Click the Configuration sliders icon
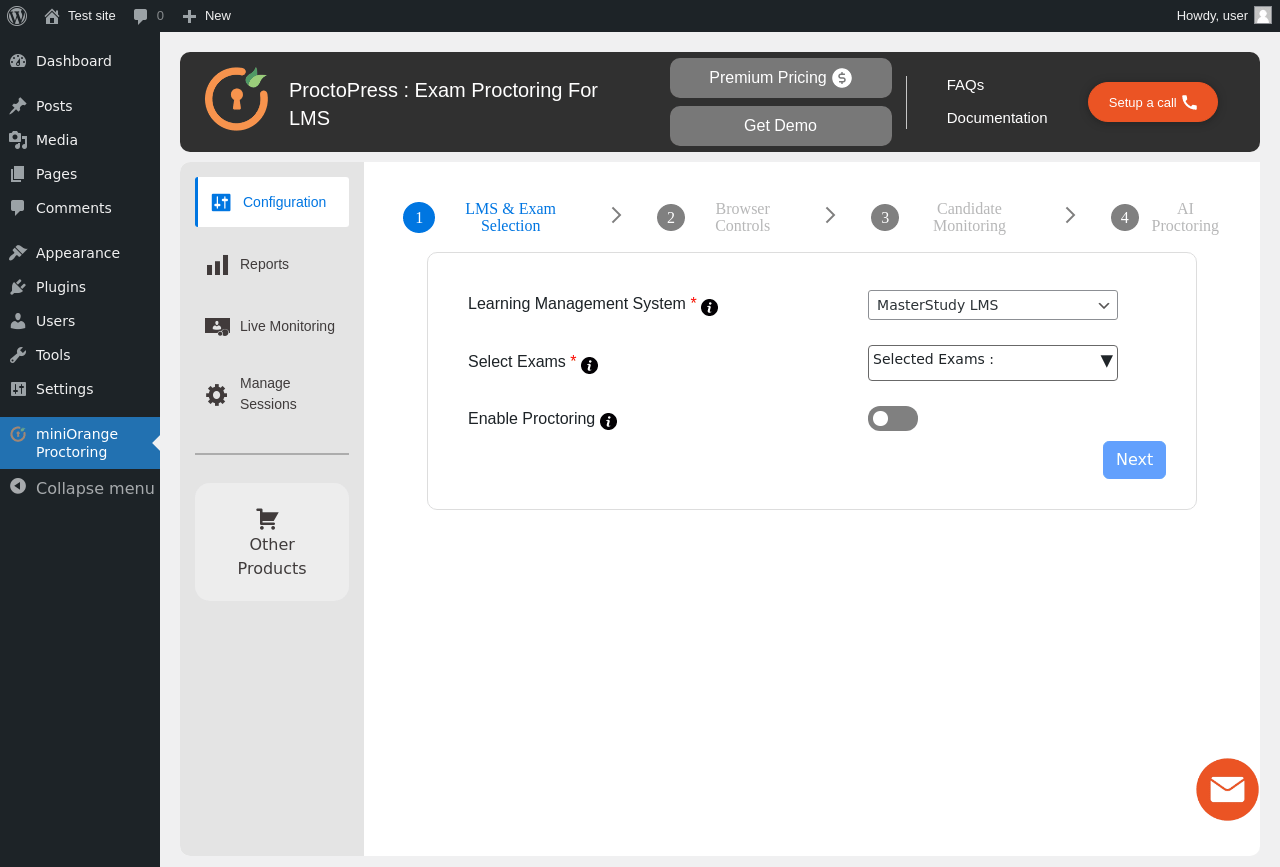This screenshot has height=867, width=1280. 221,202
